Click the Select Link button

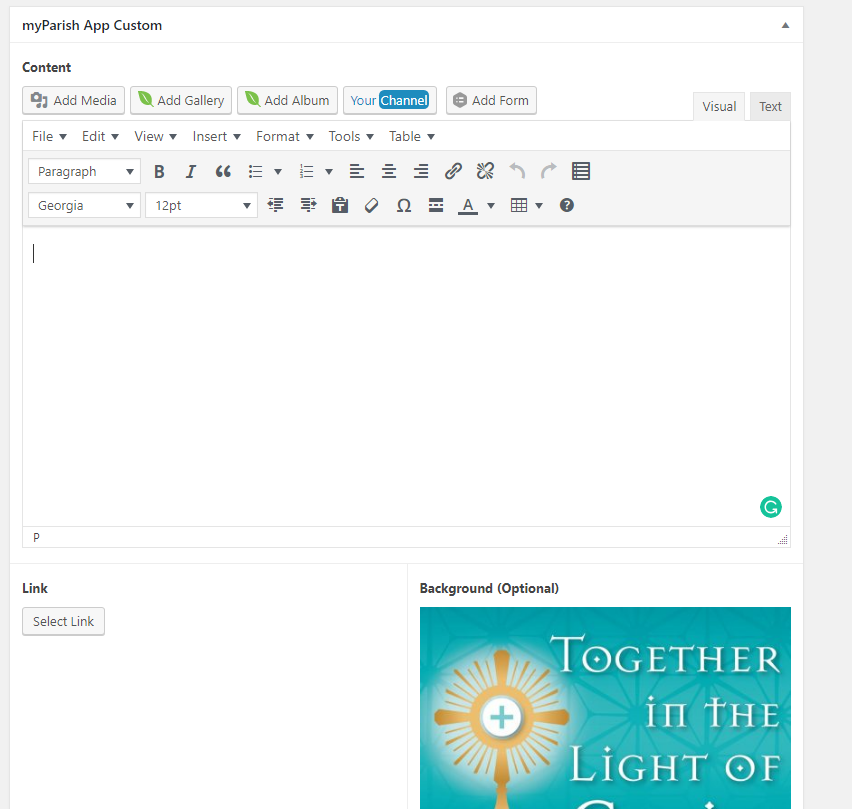63,621
